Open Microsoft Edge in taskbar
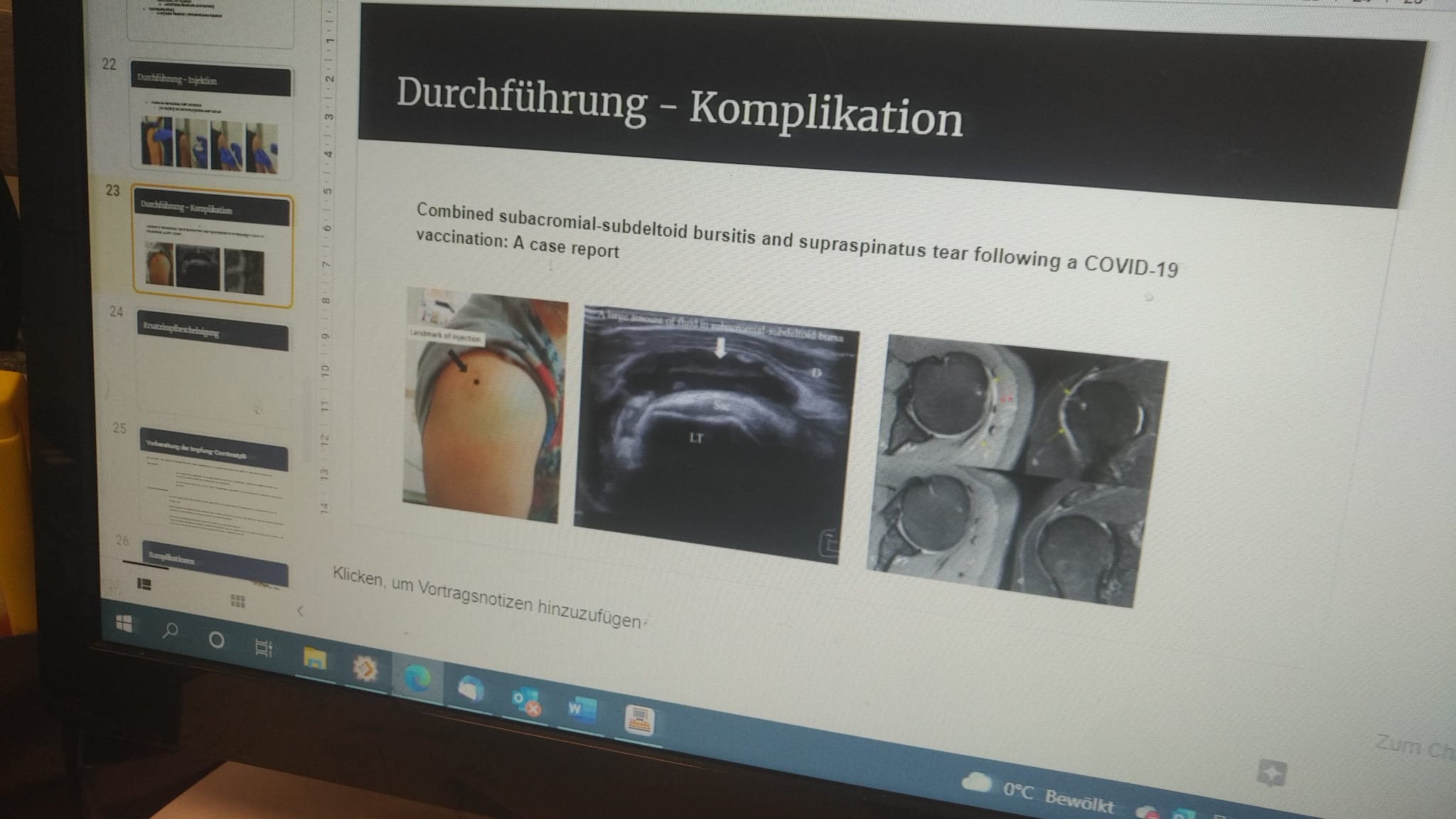1456x819 pixels. coord(417,678)
